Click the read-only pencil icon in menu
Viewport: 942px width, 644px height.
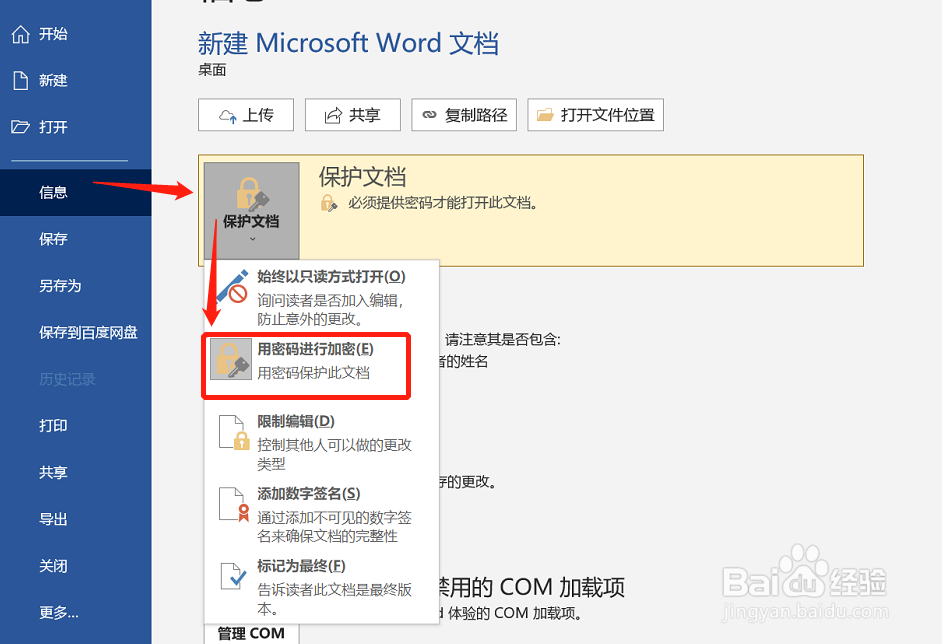click(232, 286)
